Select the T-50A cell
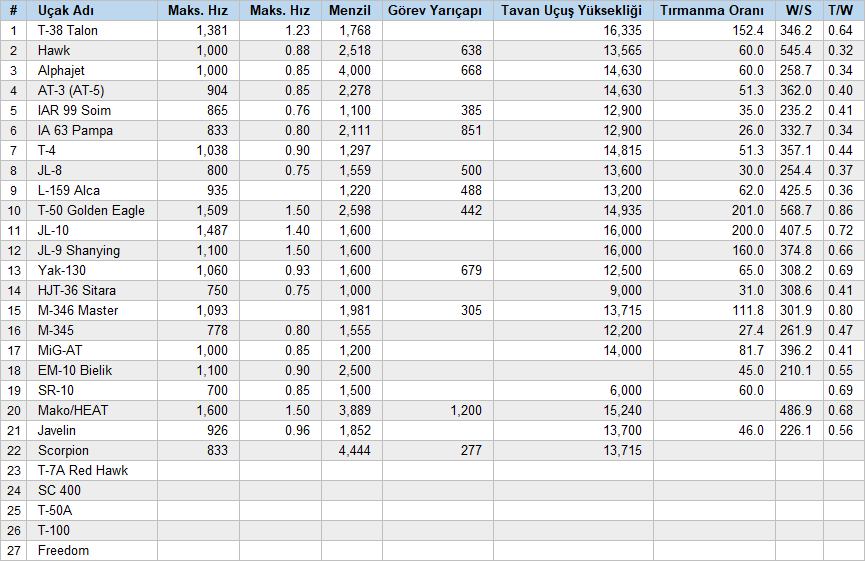 pos(92,510)
